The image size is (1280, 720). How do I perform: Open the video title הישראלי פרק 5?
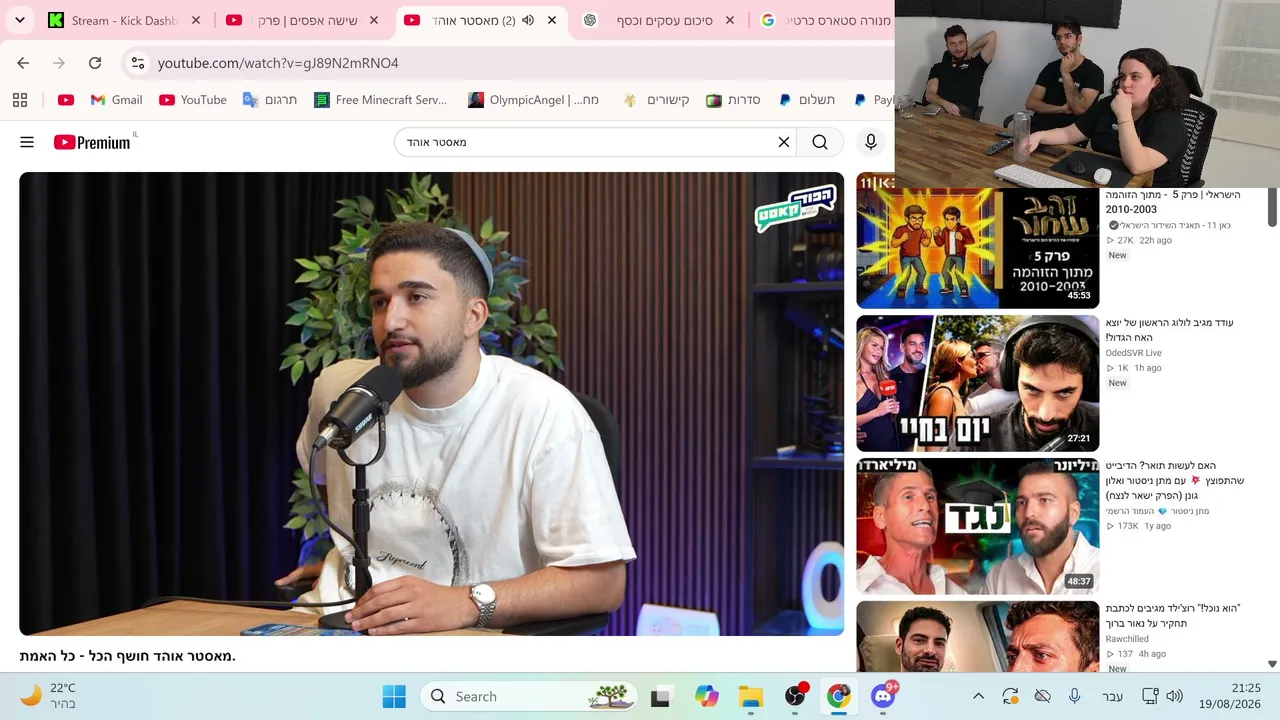(1173, 202)
